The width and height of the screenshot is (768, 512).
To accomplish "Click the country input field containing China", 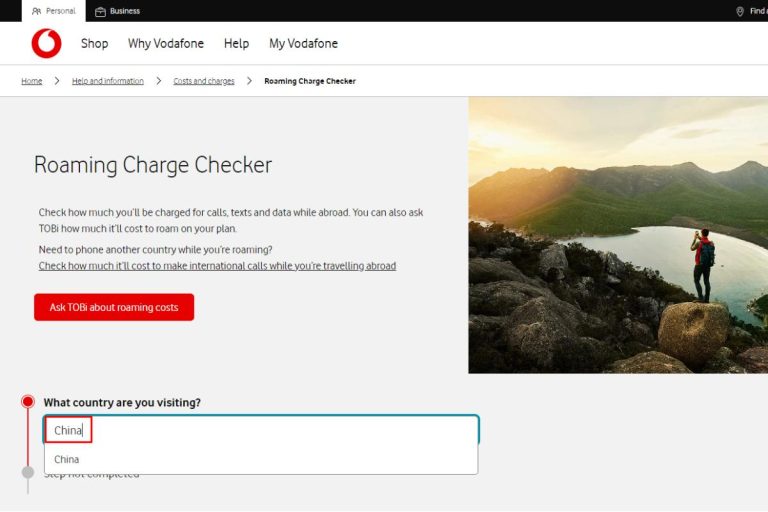I will click(x=260, y=430).
